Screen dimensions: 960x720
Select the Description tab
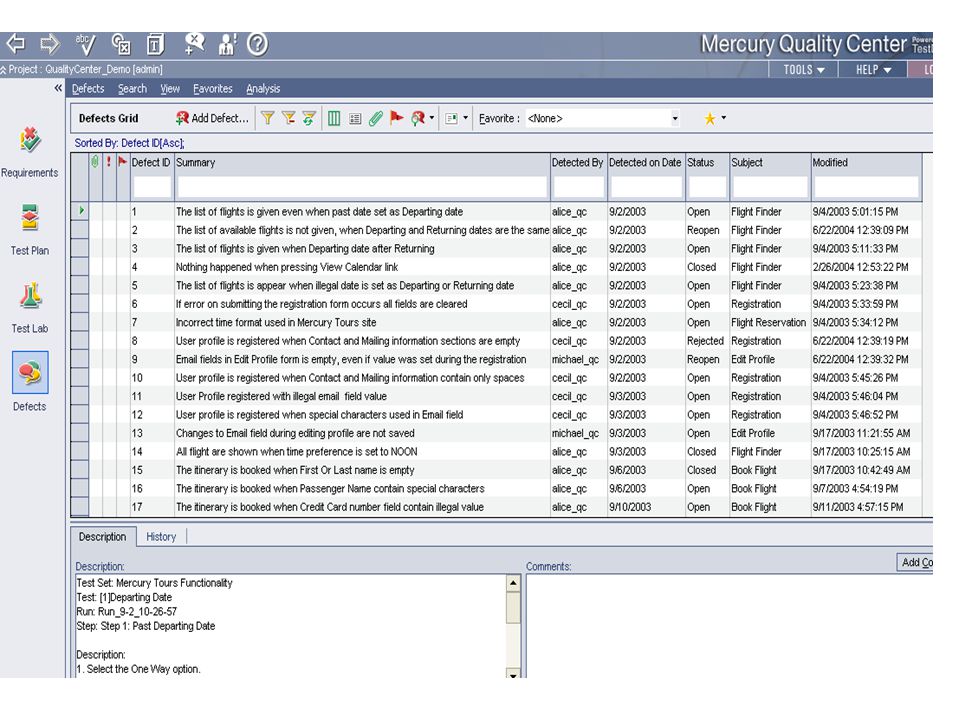[x=102, y=537]
